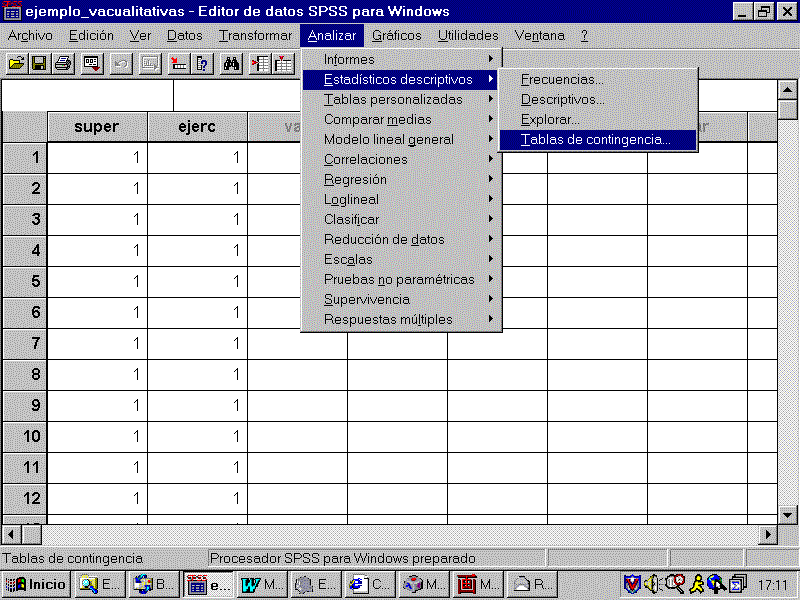
Task: Click the horizontal scrollbar left arrow
Action: (x=11, y=535)
